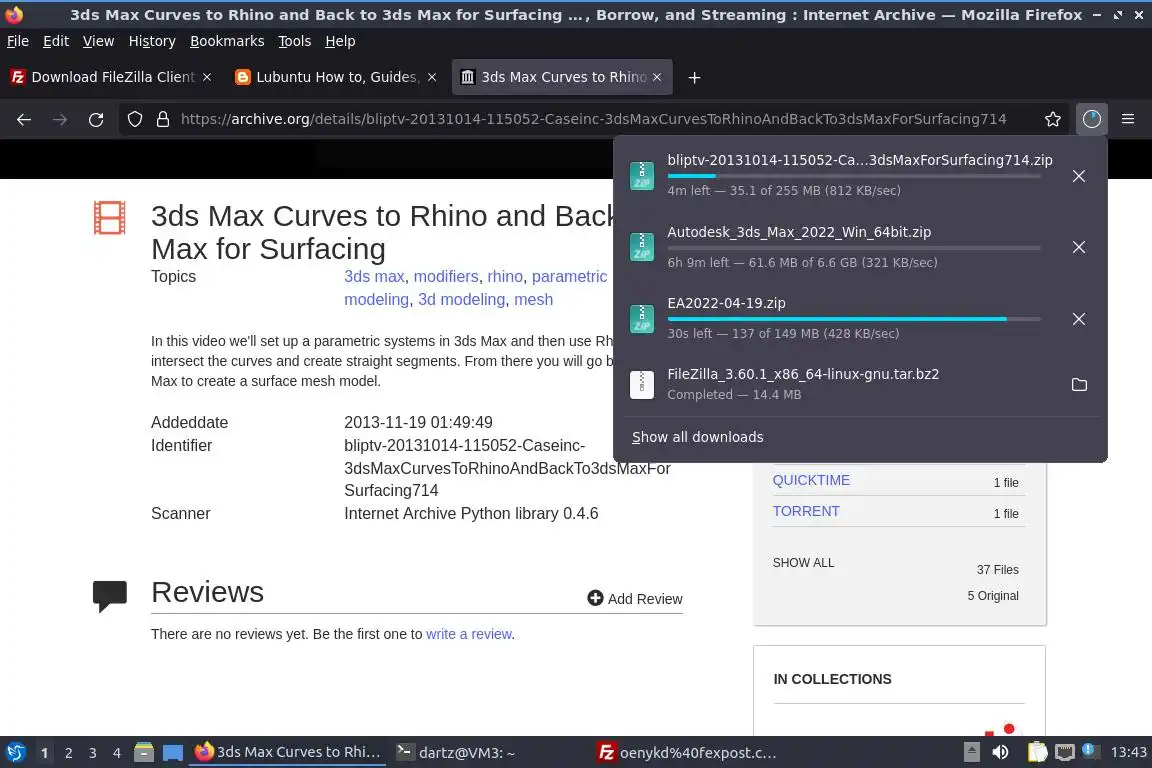The height and width of the screenshot is (768, 1152).
Task: Click the removable media tray icon
Action: pyautogui.click(x=971, y=752)
